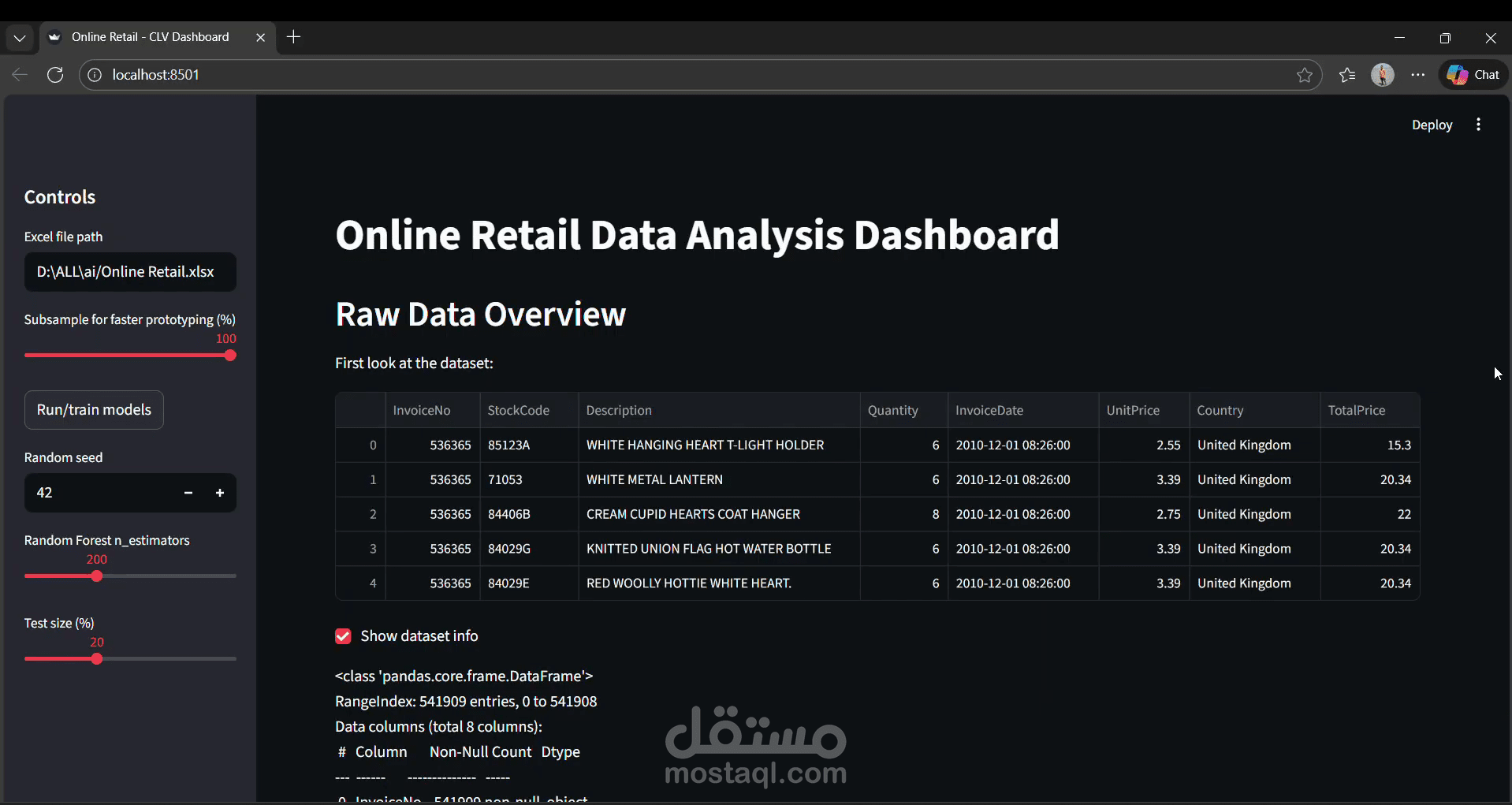Viewport: 1512px width, 805px height.
Task: Switch to the Online Retail CLV Dashboard tab
Action: [x=150, y=37]
